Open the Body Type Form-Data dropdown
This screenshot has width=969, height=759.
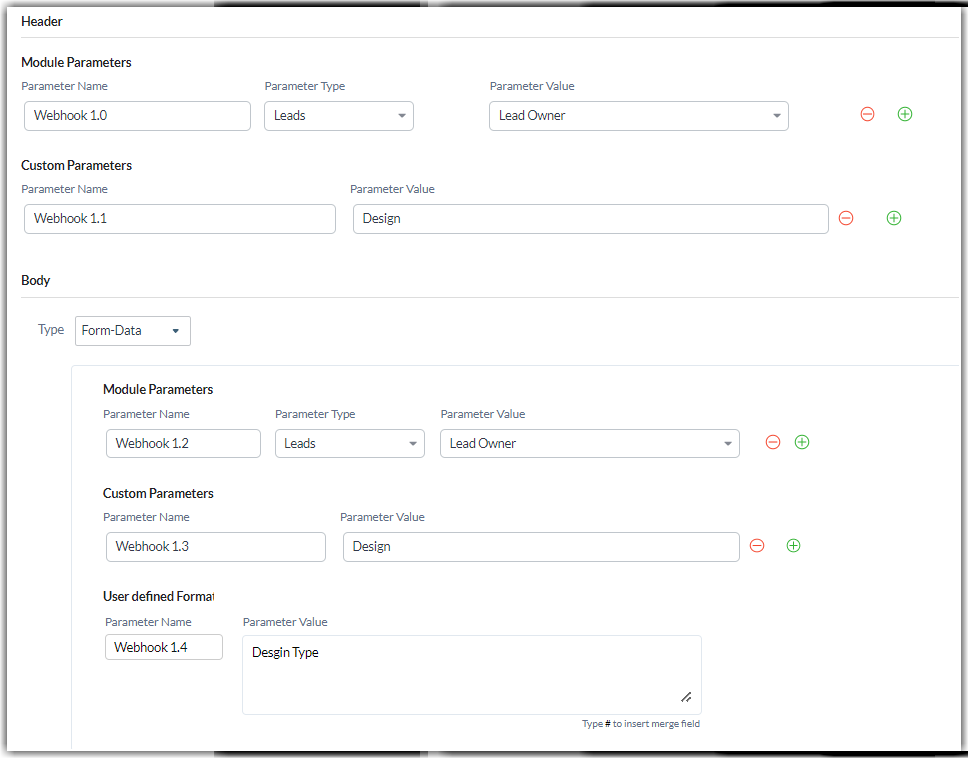click(x=132, y=331)
